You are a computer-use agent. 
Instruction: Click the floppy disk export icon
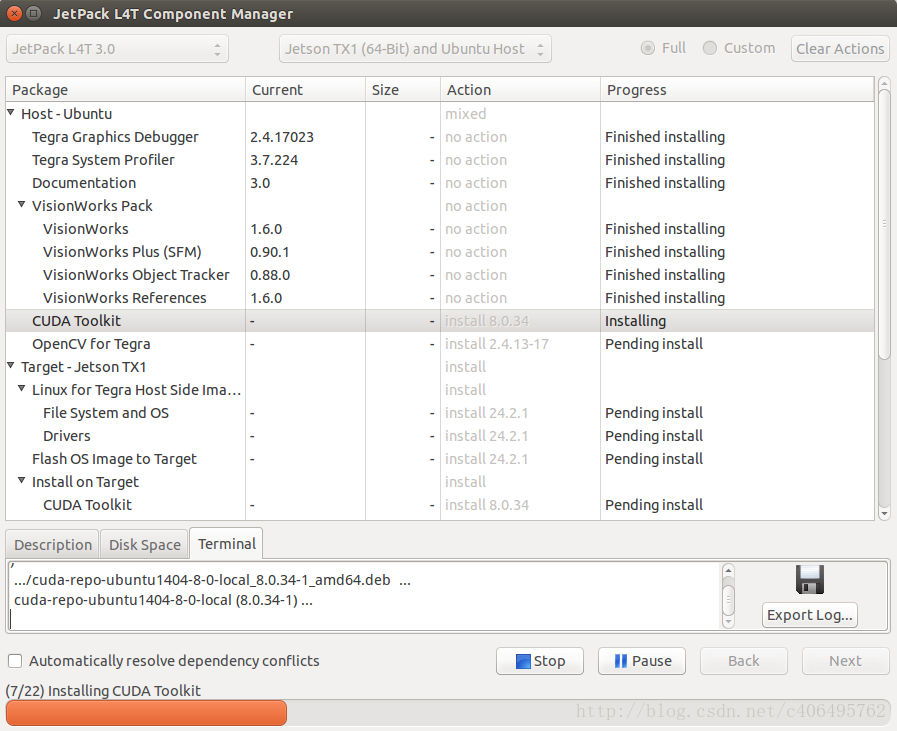pyautogui.click(x=809, y=579)
